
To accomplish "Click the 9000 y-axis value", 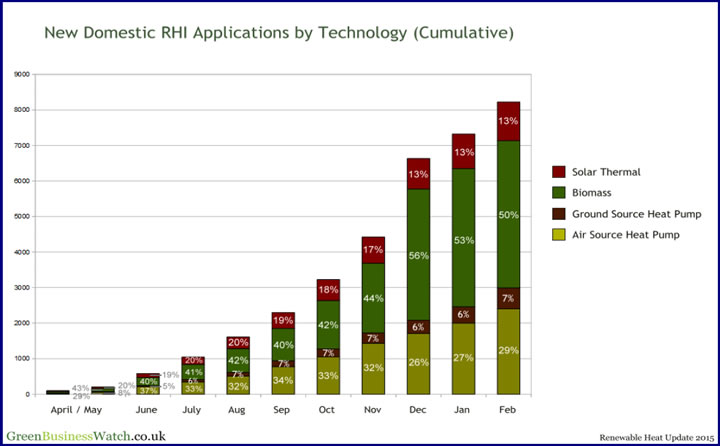I will point(20,75).
